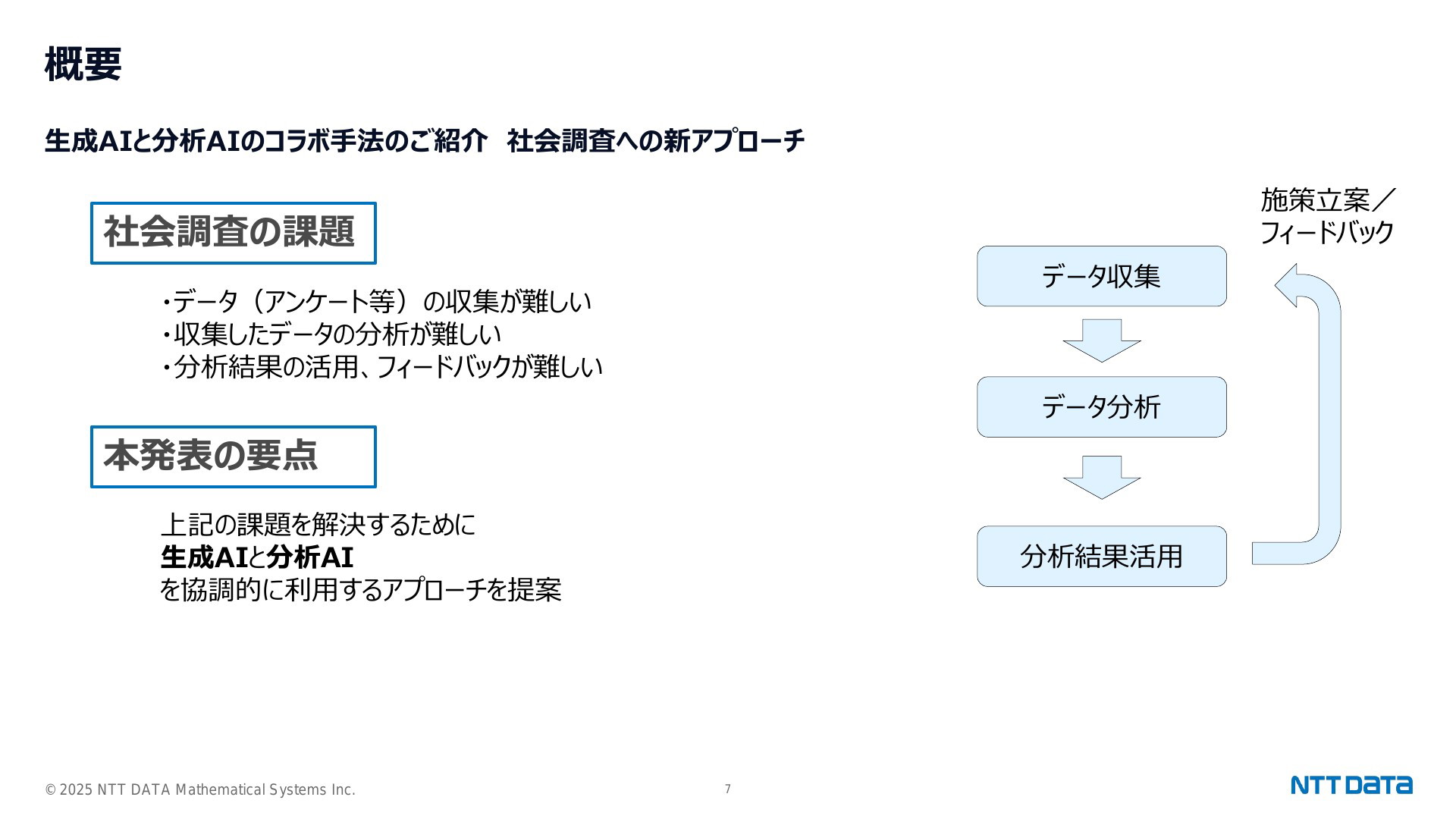Click the copyright footer text
1456x819 pixels.
pyautogui.click(x=200, y=790)
